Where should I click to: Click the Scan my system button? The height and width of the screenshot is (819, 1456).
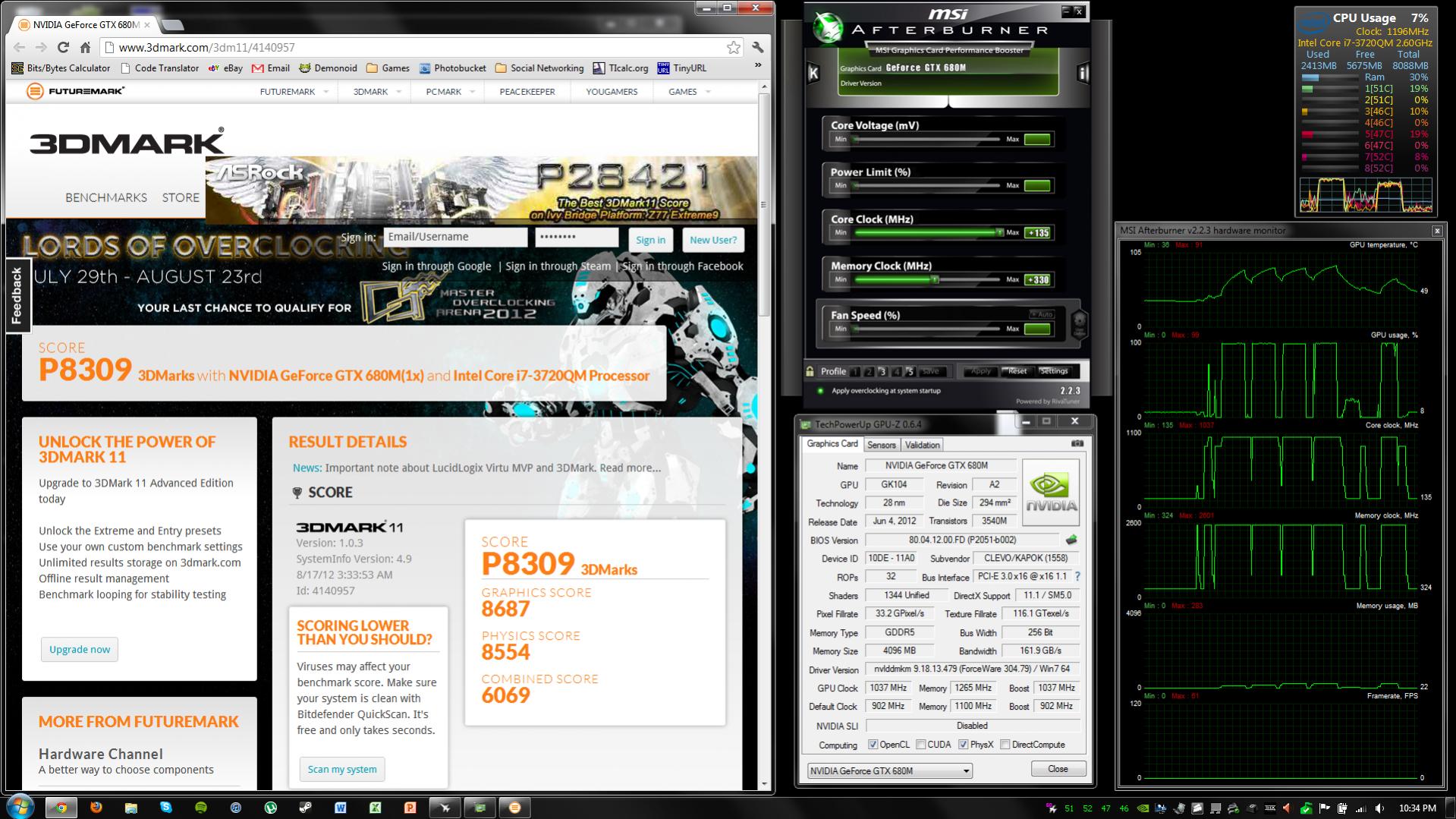click(x=342, y=769)
